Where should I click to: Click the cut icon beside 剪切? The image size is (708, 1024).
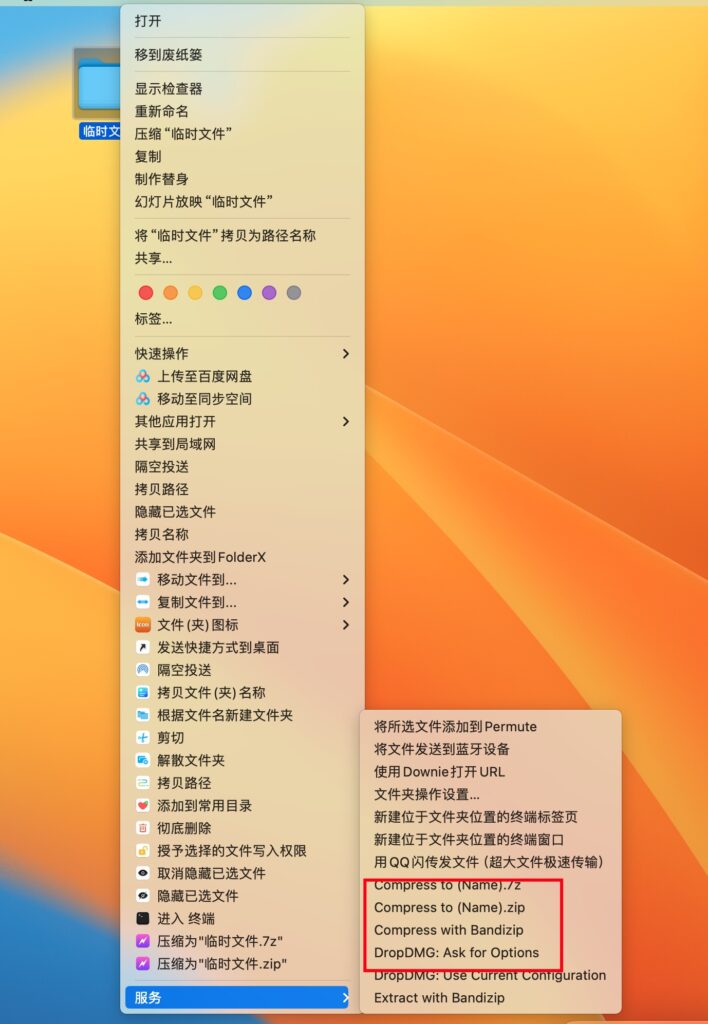[x=142, y=738]
